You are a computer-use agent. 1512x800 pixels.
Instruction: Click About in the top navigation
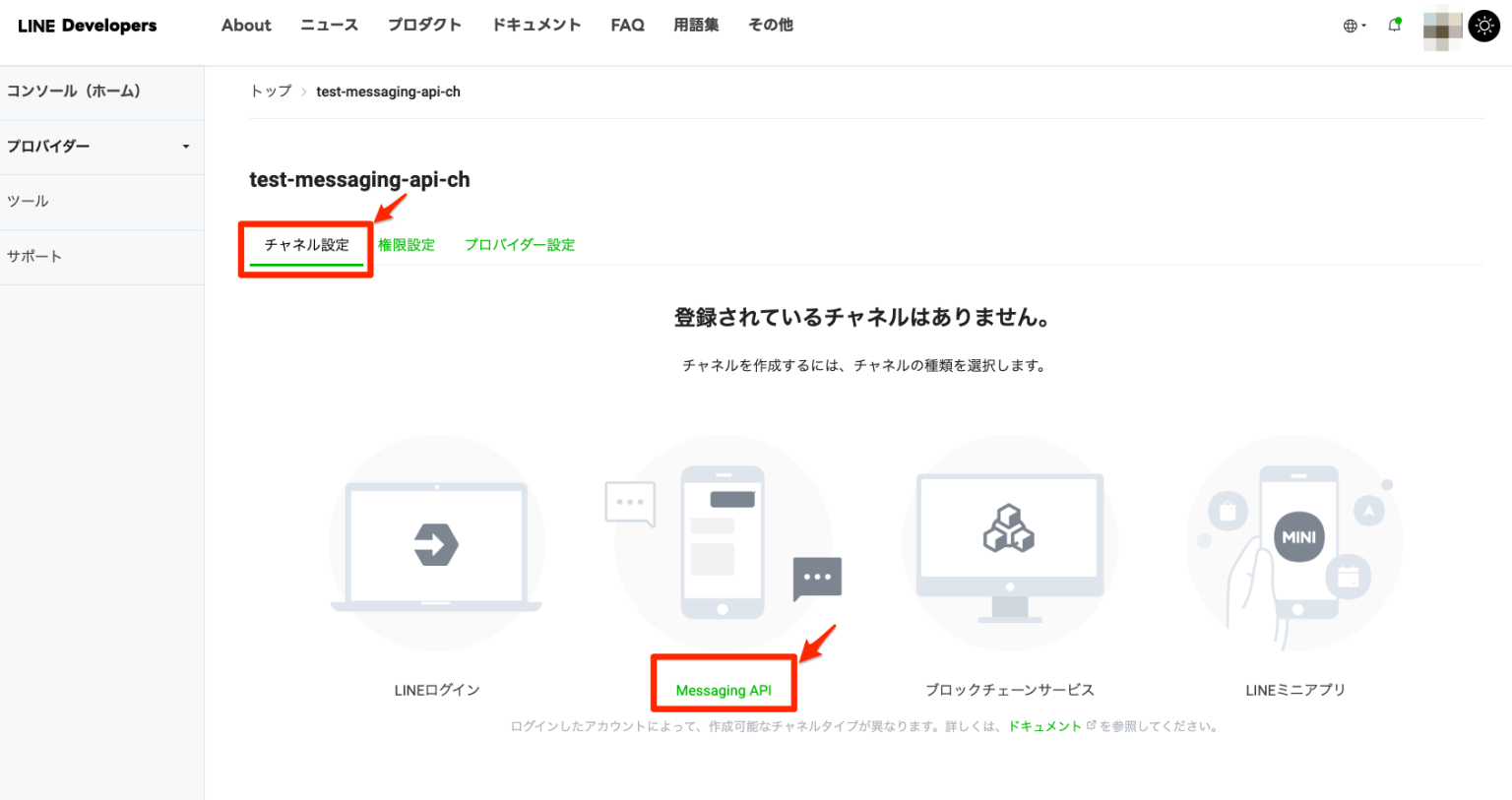click(x=245, y=25)
